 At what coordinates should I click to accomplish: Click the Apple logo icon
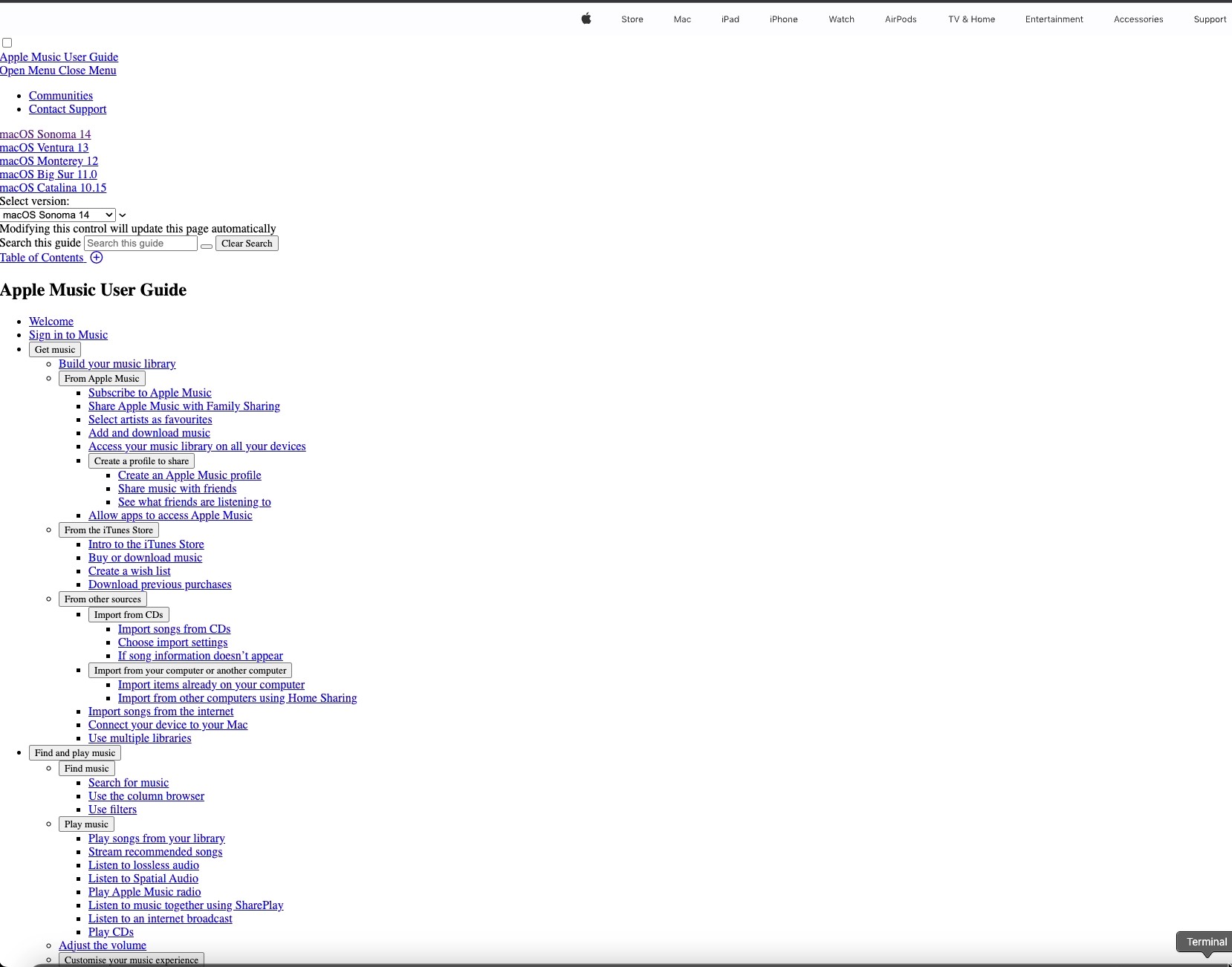(586, 19)
